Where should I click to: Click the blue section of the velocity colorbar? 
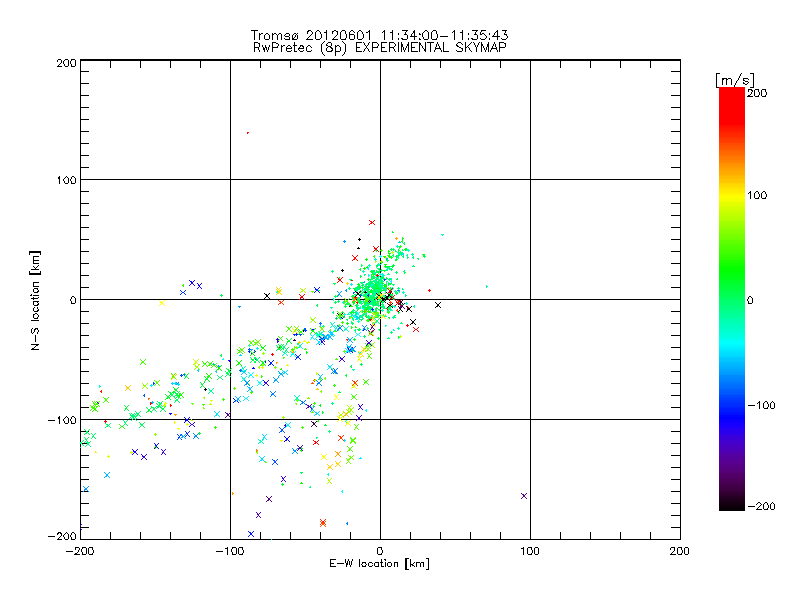pyautogui.click(x=731, y=400)
